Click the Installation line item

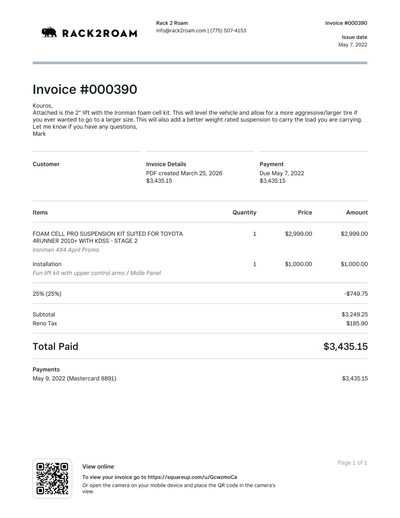[47, 264]
